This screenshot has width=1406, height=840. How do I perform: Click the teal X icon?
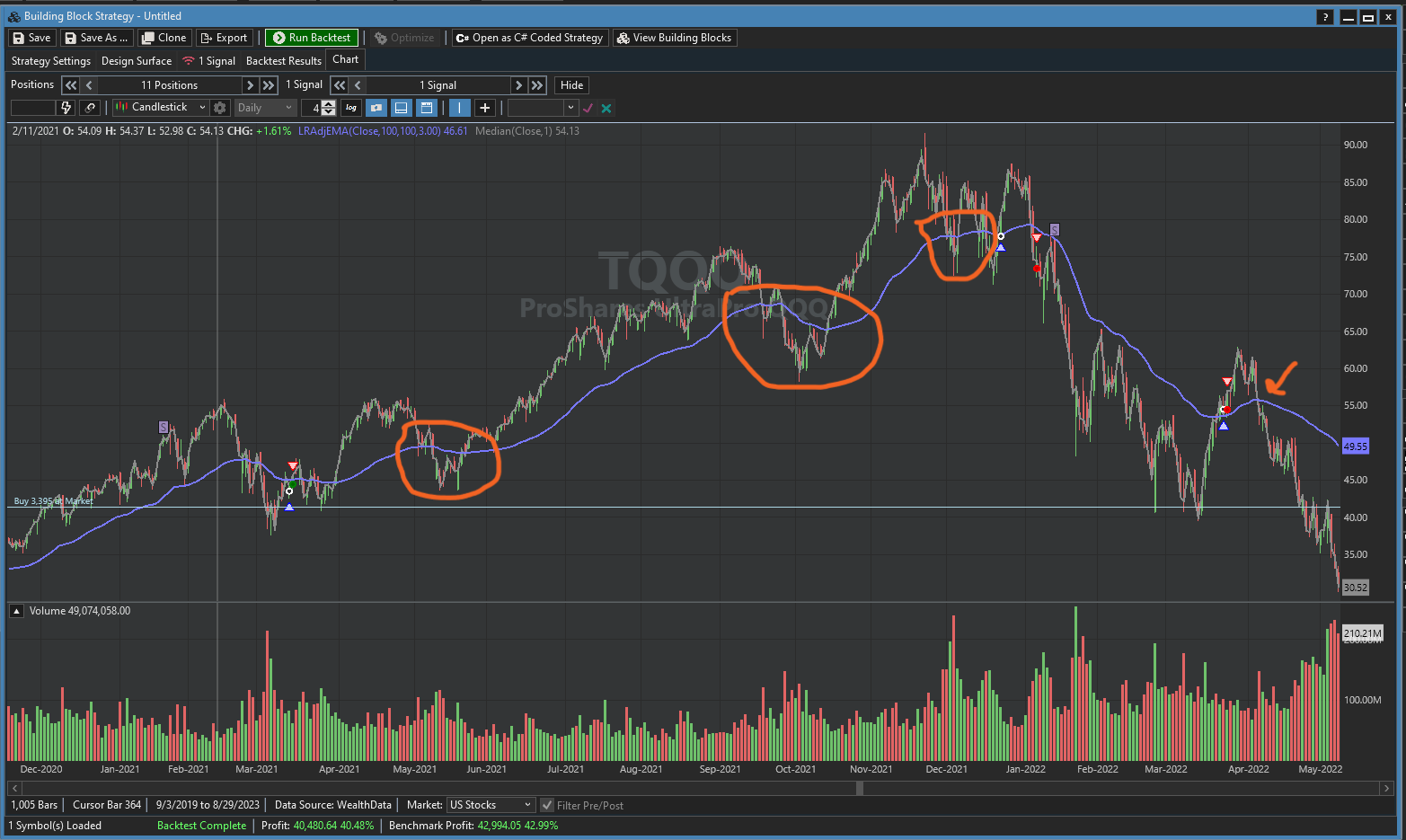(606, 108)
